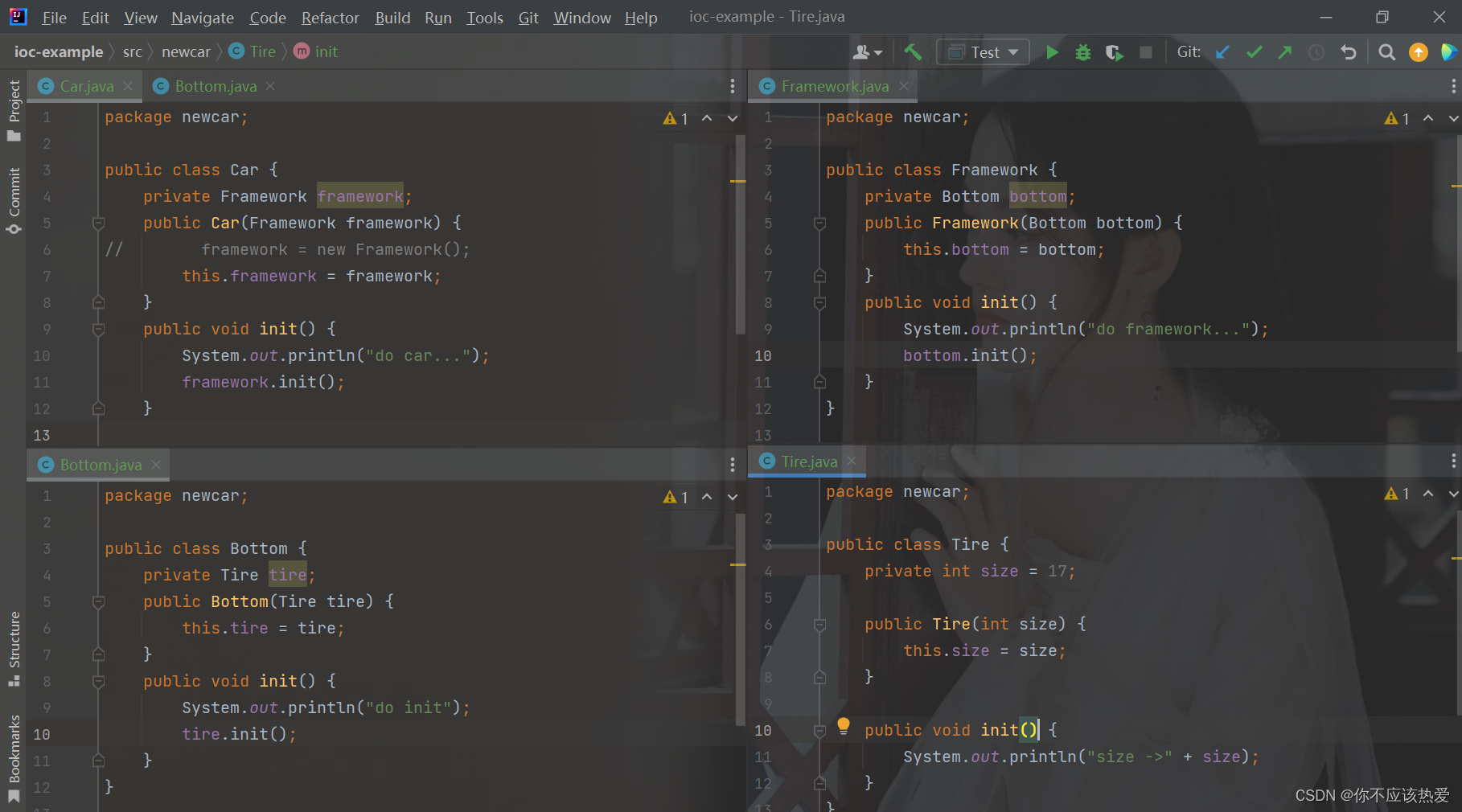
Task: Run with coverage shield icon
Action: [x=1114, y=52]
